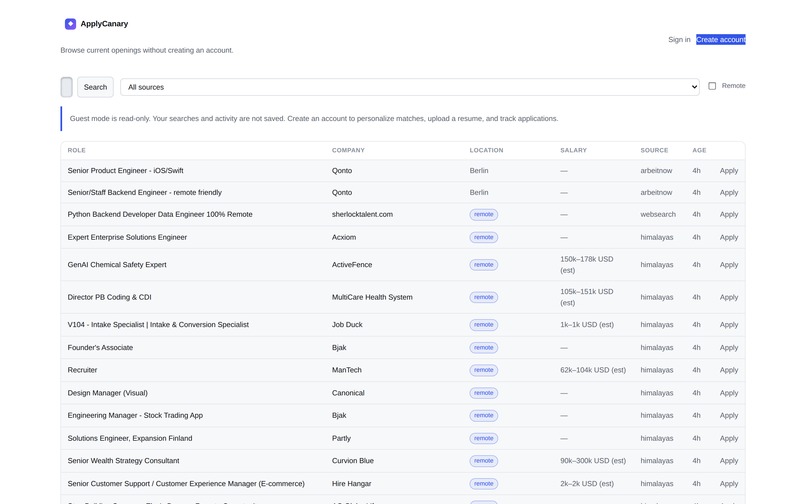Apply to Senior/Staff Backend Engineer role
The width and height of the screenshot is (806, 504).
pos(728,192)
